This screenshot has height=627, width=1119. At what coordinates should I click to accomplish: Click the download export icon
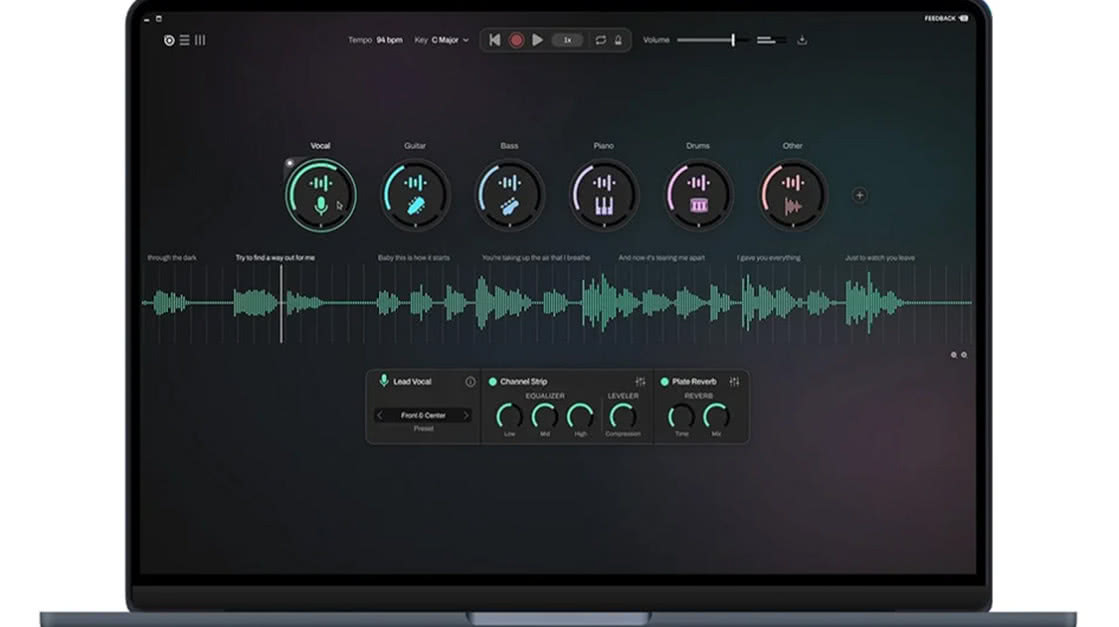point(802,40)
